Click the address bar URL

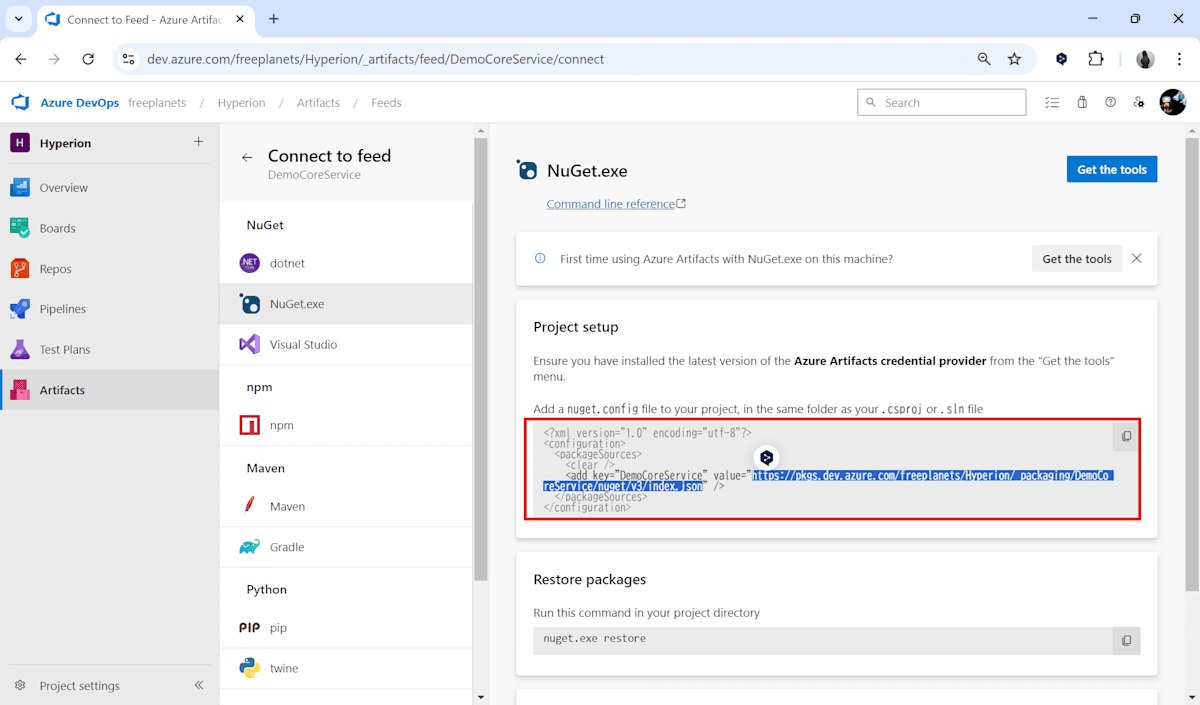[375, 59]
